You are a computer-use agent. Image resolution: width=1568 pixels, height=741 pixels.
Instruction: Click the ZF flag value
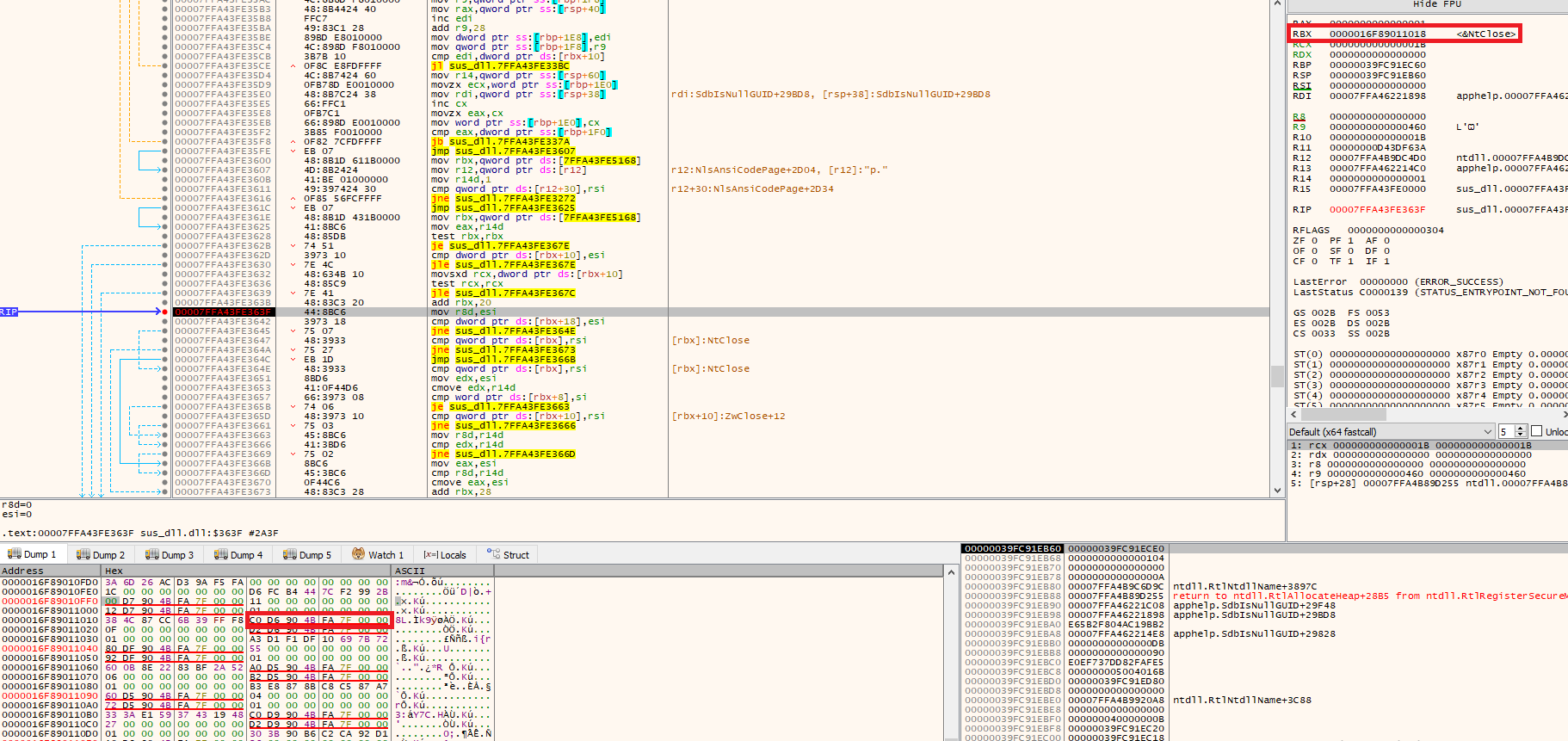pyautogui.click(x=1314, y=240)
